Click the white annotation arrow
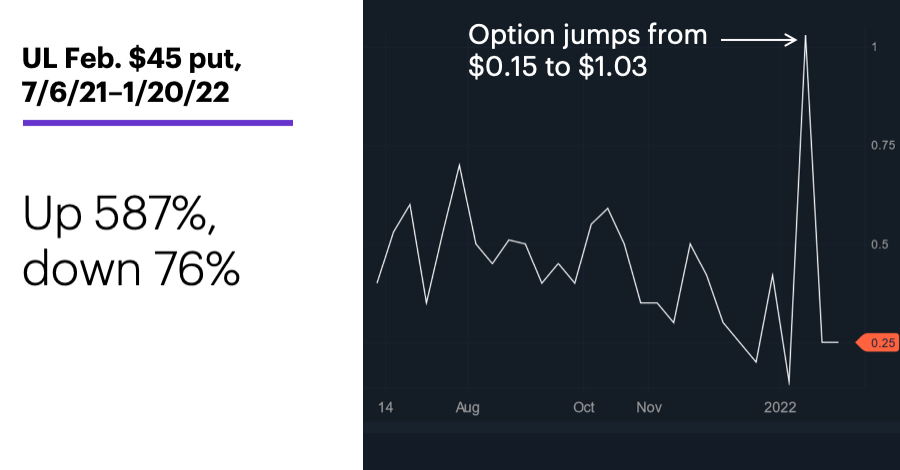Image resolution: width=900 pixels, height=470 pixels. (759, 40)
